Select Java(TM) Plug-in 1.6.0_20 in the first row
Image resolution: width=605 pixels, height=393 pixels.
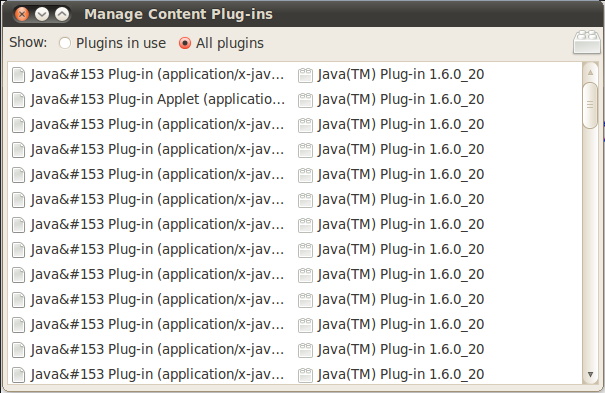401,74
